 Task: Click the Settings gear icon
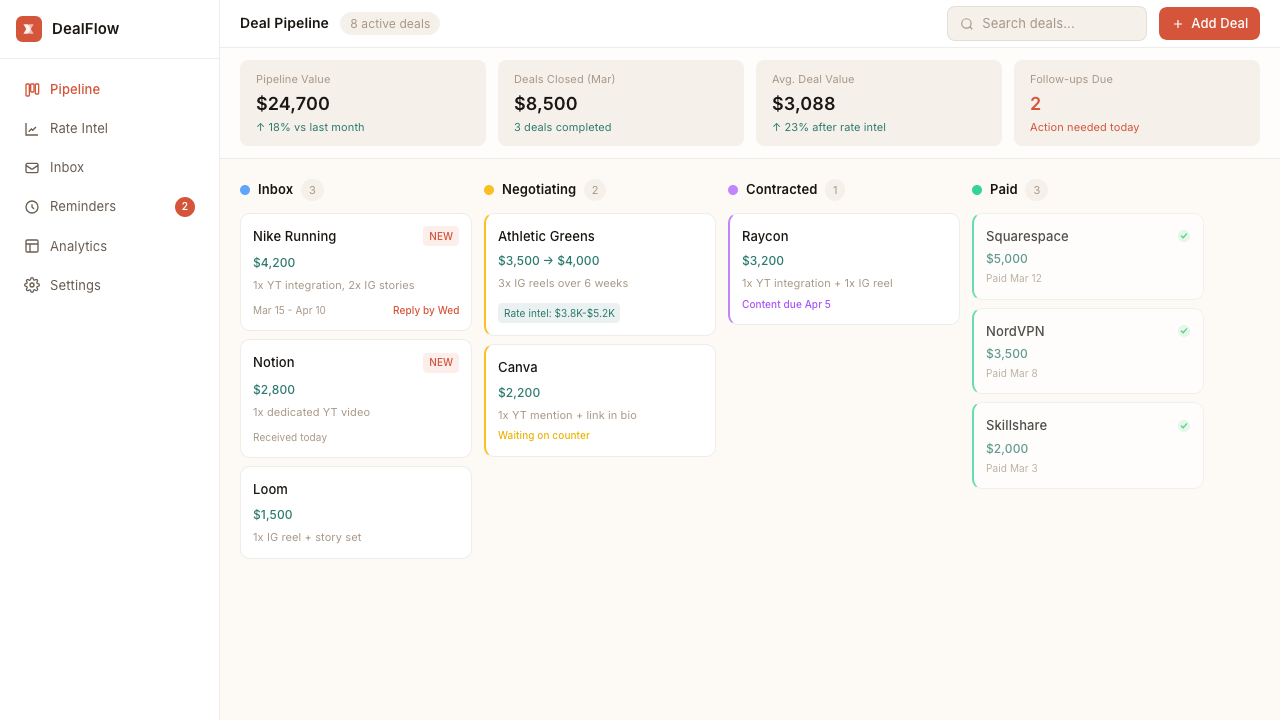coord(32,285)
